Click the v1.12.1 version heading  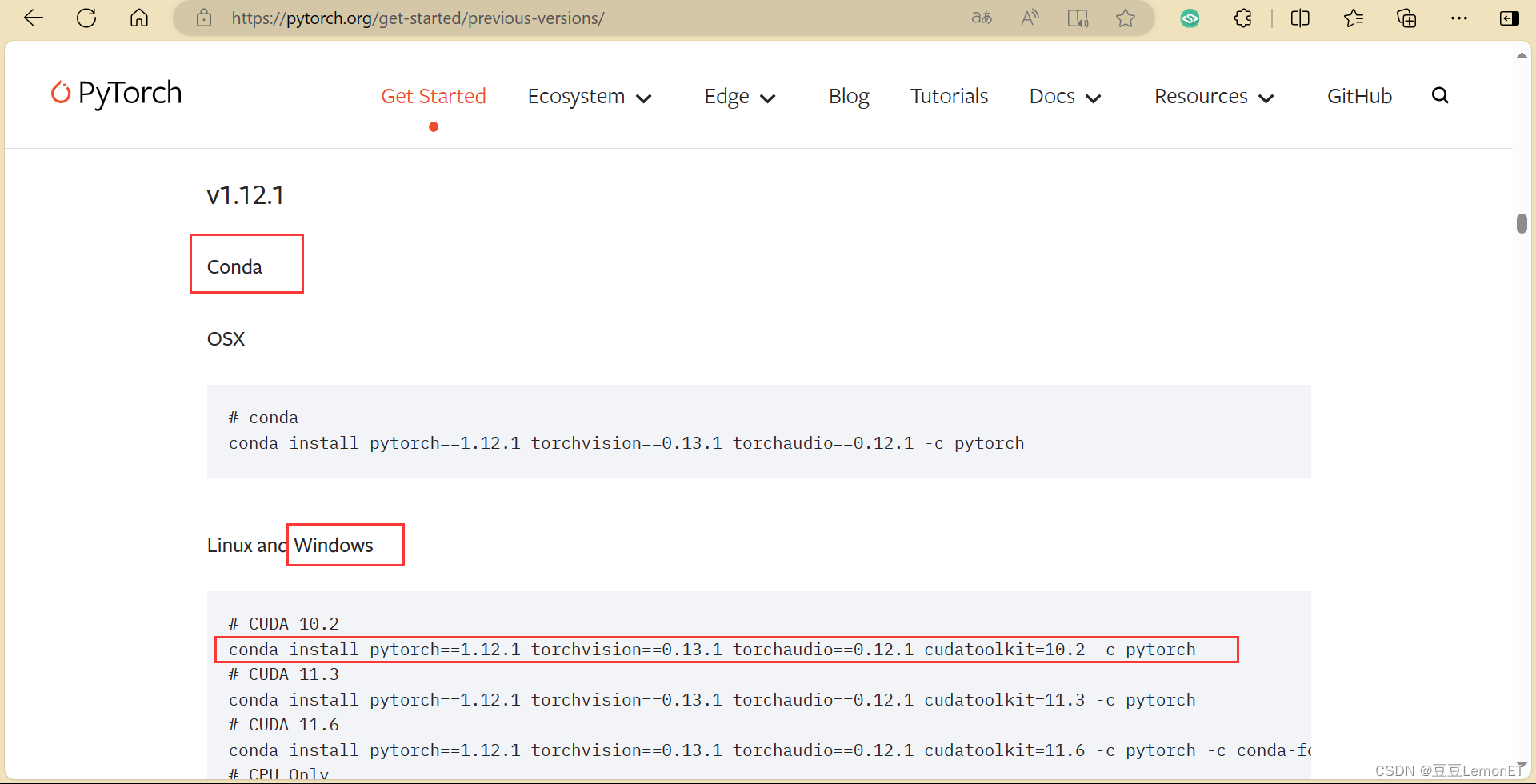246,195
